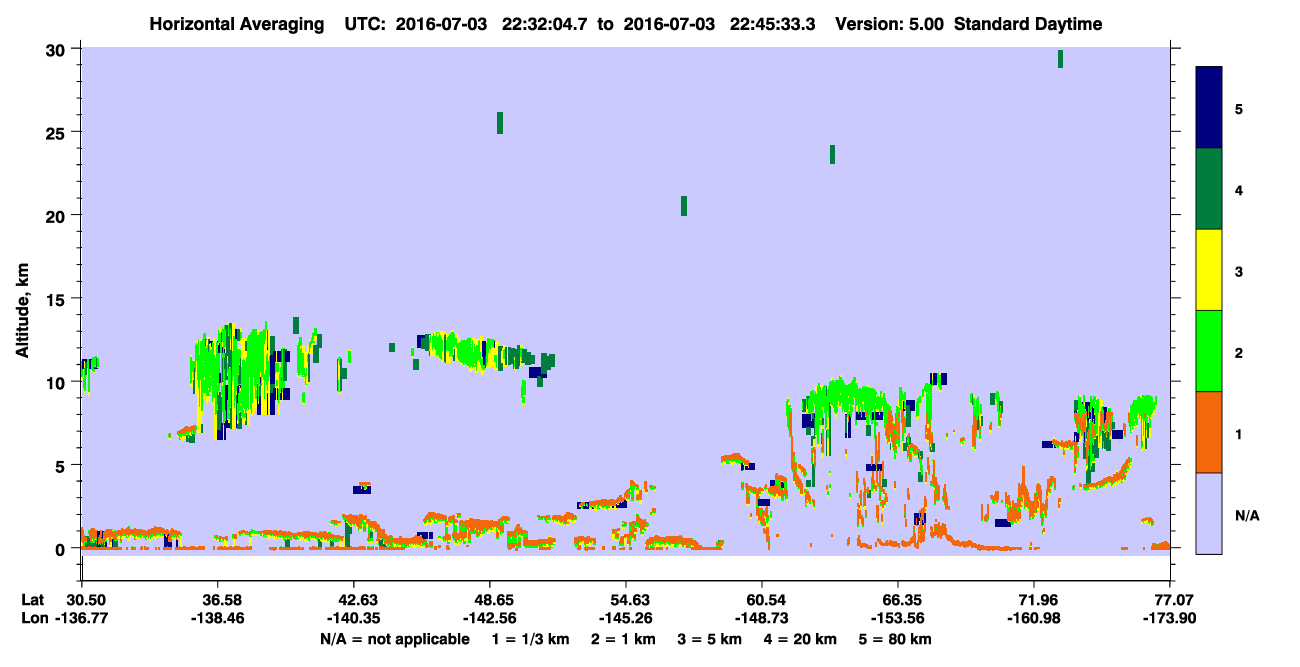Click the green feature near 30 km altitude

click(x=1060, y=59)
